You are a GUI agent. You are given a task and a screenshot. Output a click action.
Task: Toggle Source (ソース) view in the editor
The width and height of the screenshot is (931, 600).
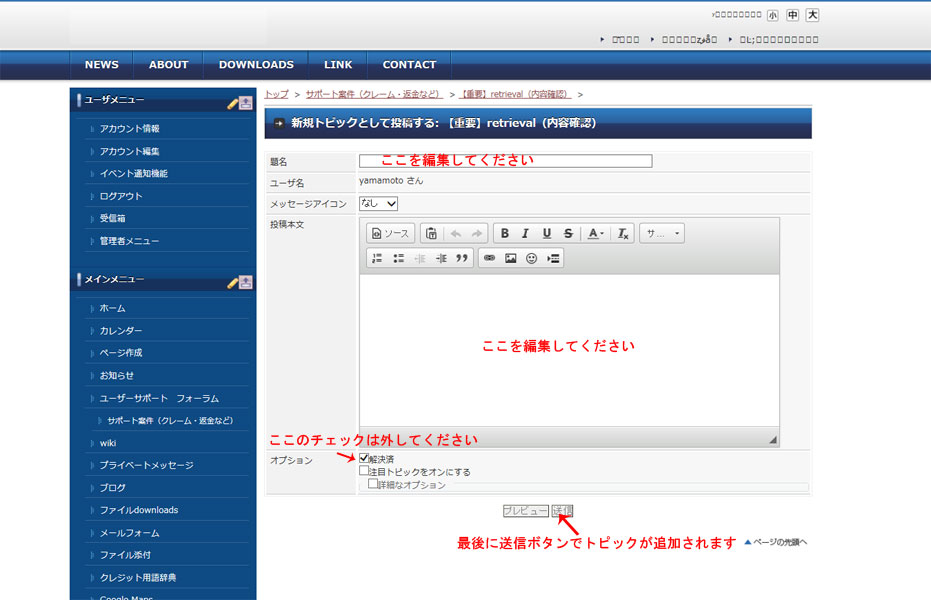click(391, 234)
